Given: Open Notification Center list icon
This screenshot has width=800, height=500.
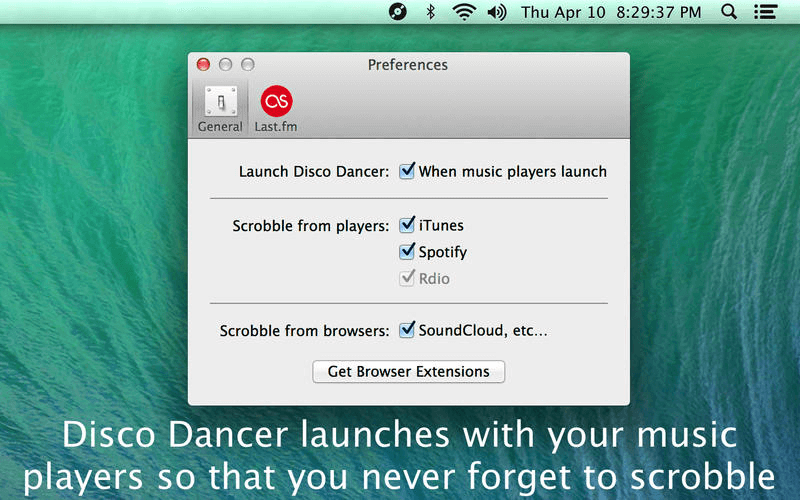Looking at the screenshot, I should [x=765, y=12].
